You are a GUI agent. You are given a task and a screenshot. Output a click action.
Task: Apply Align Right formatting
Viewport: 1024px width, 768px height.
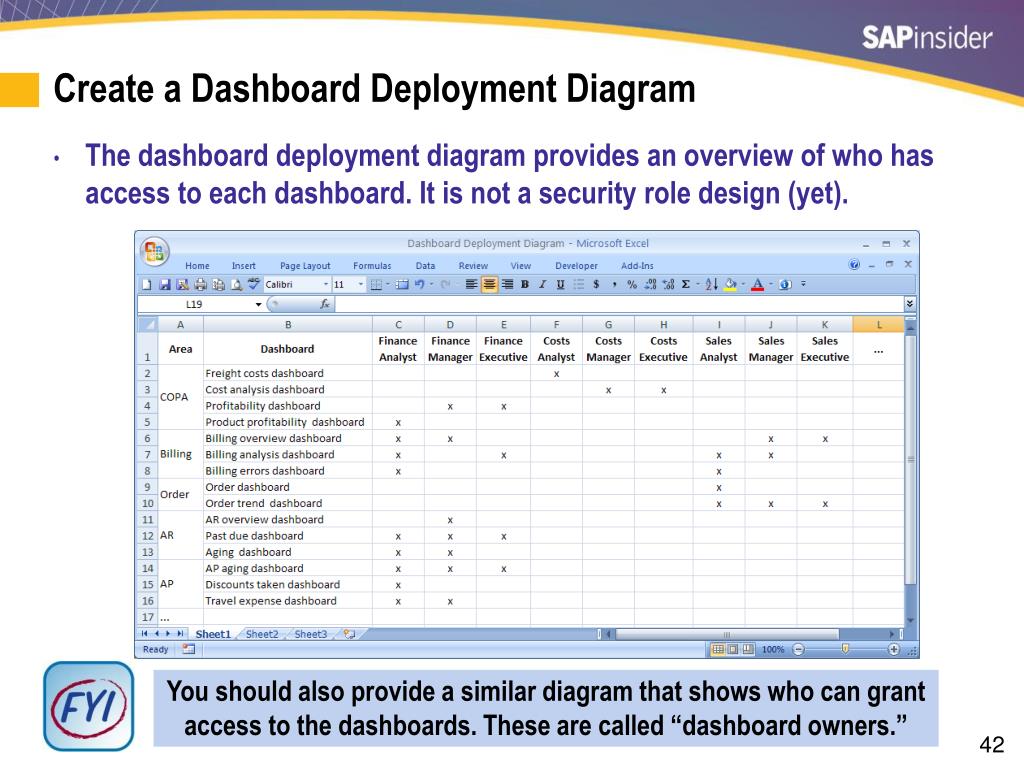point(507,284)
